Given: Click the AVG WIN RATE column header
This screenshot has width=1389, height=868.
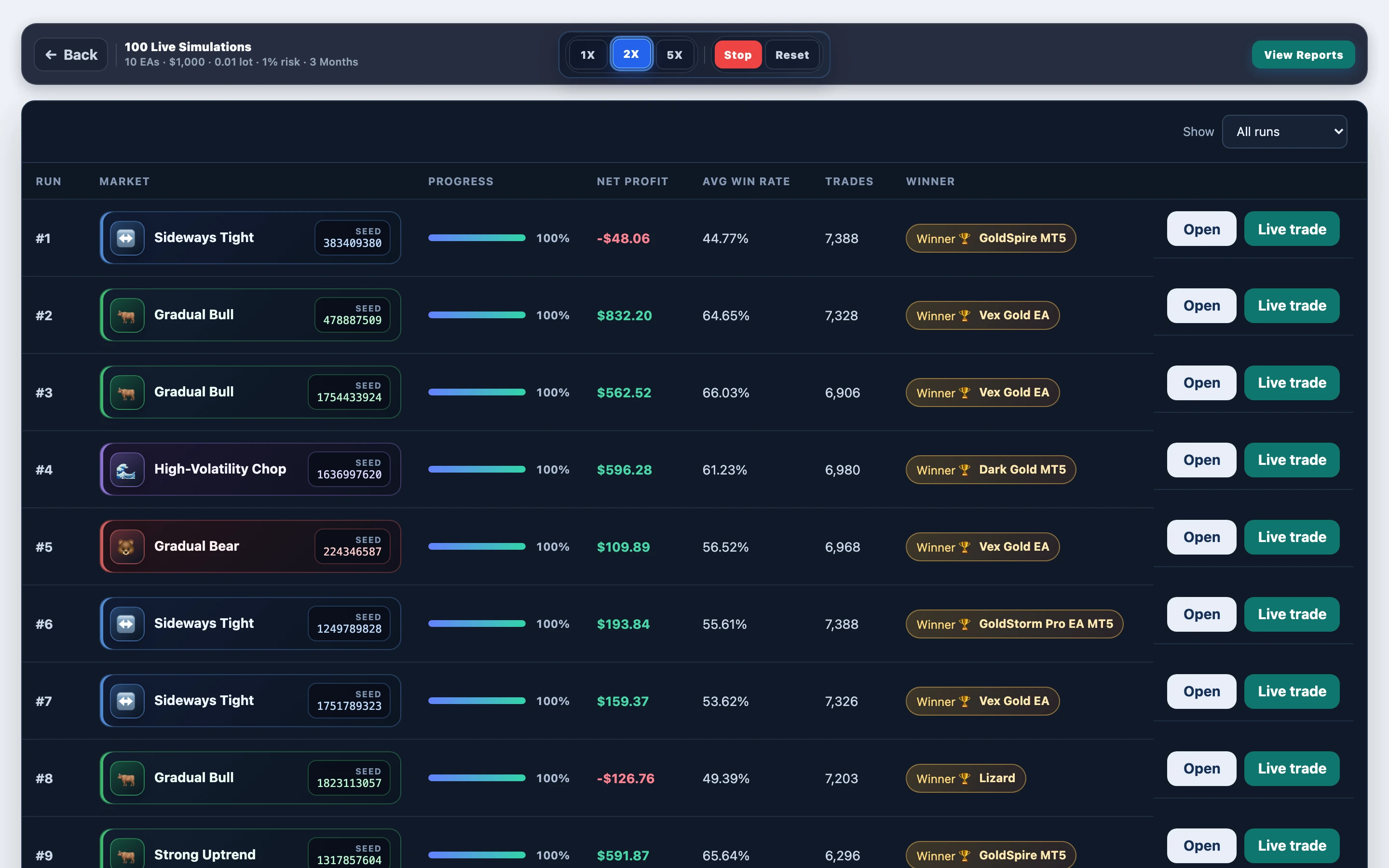Looking at the screenshot, I should click(746, 181).
